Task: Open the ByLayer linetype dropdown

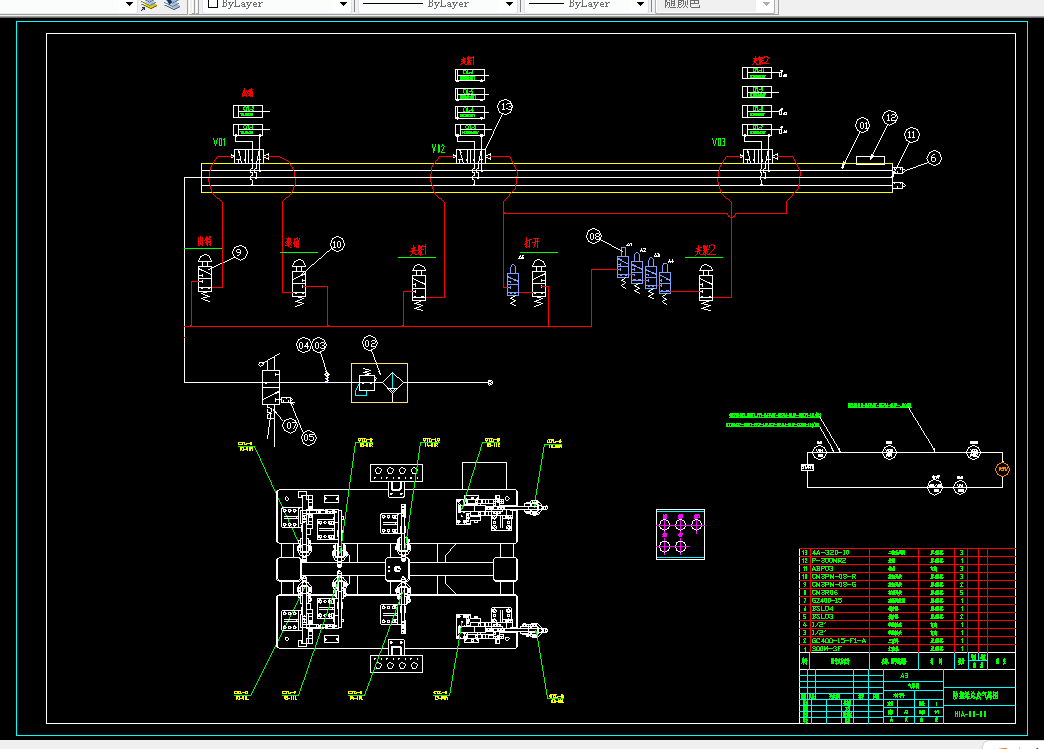Action: point(437,5)
